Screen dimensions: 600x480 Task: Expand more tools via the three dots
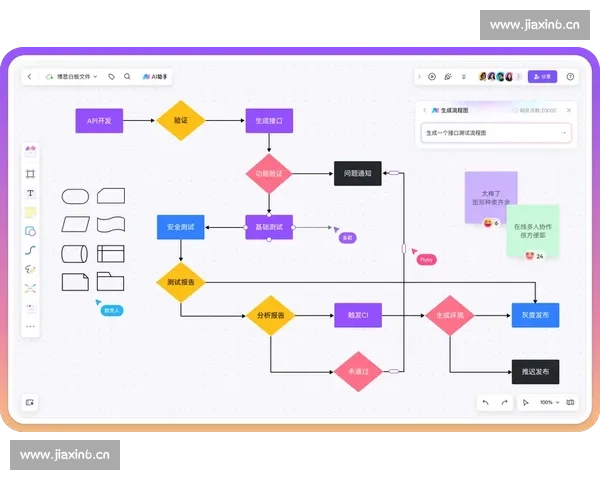[30, 326]
